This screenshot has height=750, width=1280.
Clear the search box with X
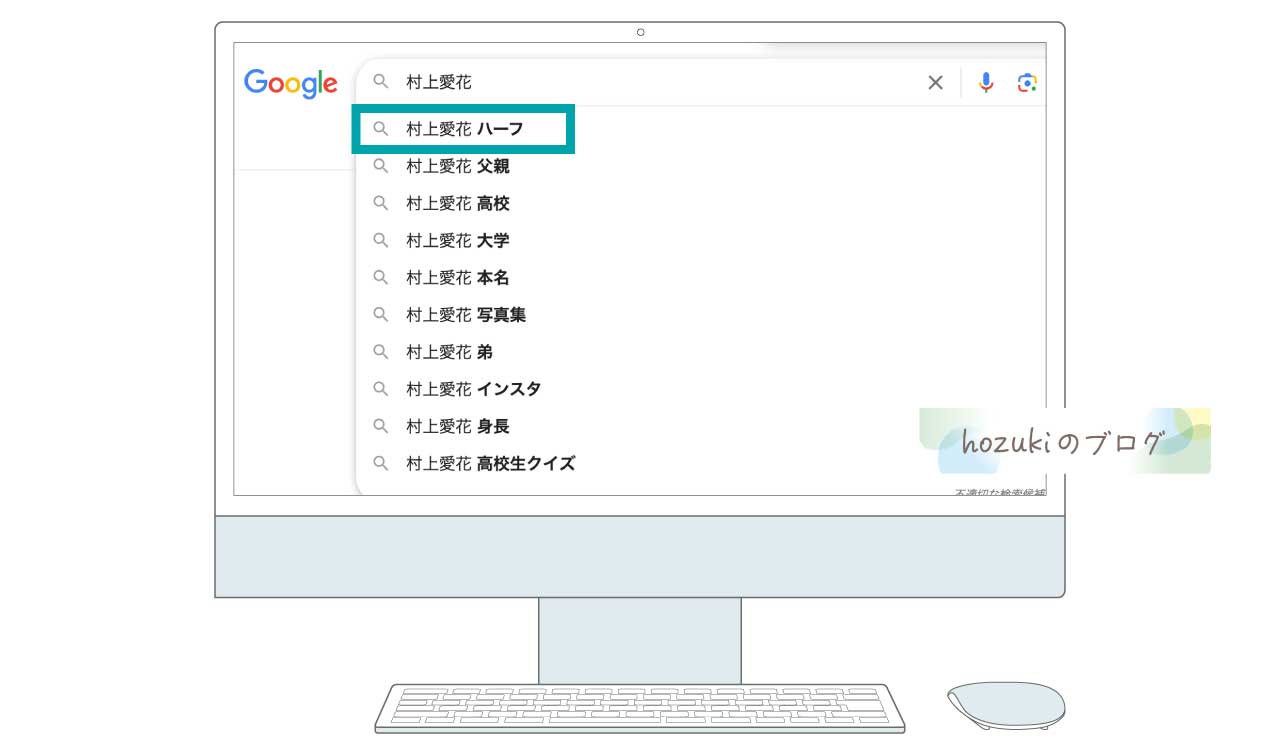tap(936, 83)
